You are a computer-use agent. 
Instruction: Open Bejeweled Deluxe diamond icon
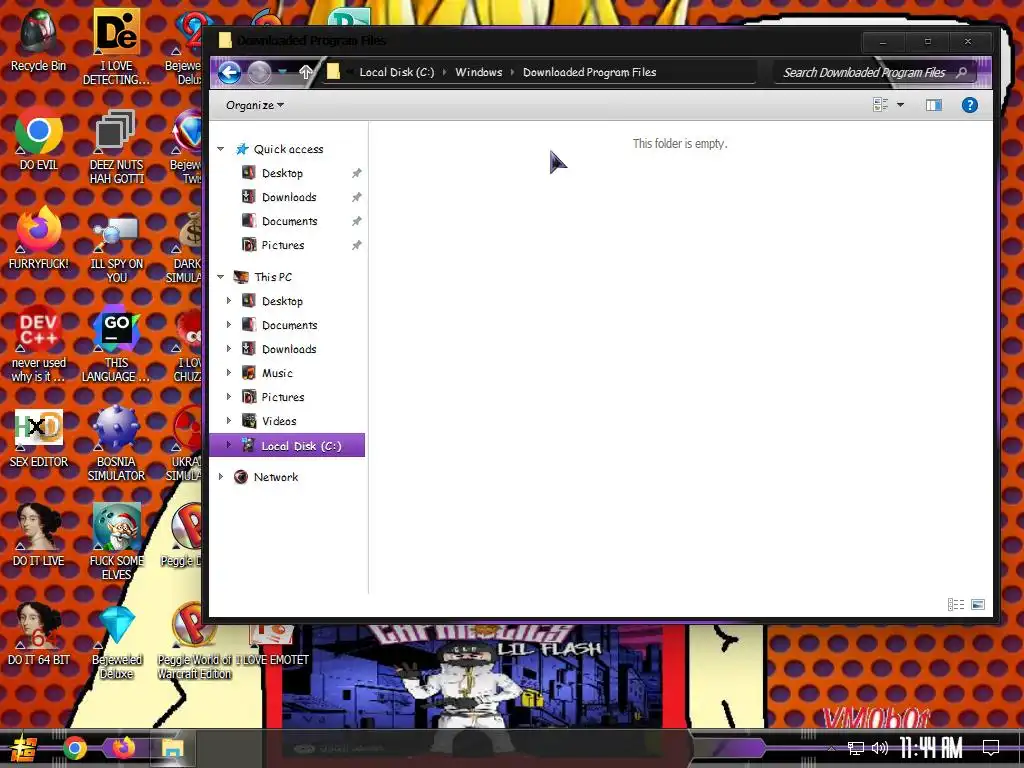tap(116, 641)
